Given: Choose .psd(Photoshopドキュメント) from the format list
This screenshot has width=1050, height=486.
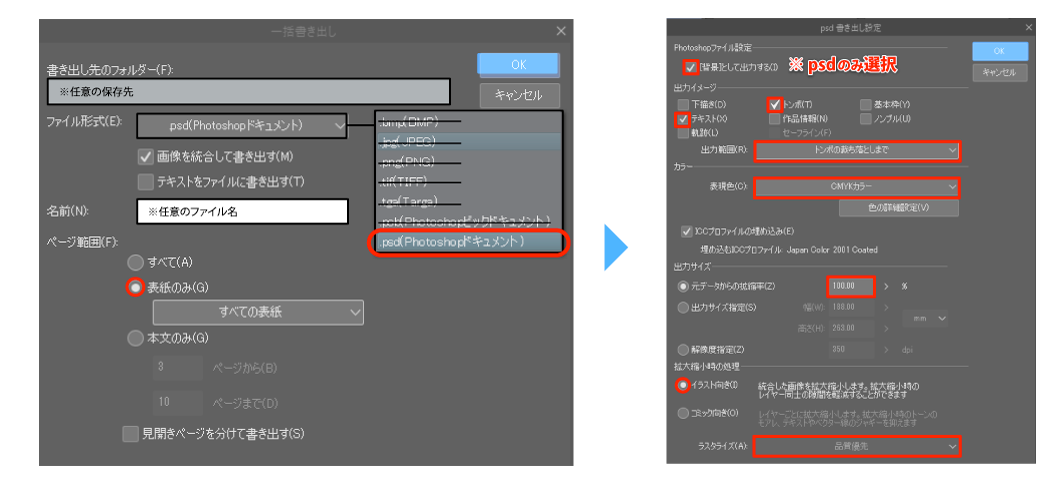Looking at the screenshot, I should tap(468, 242).
